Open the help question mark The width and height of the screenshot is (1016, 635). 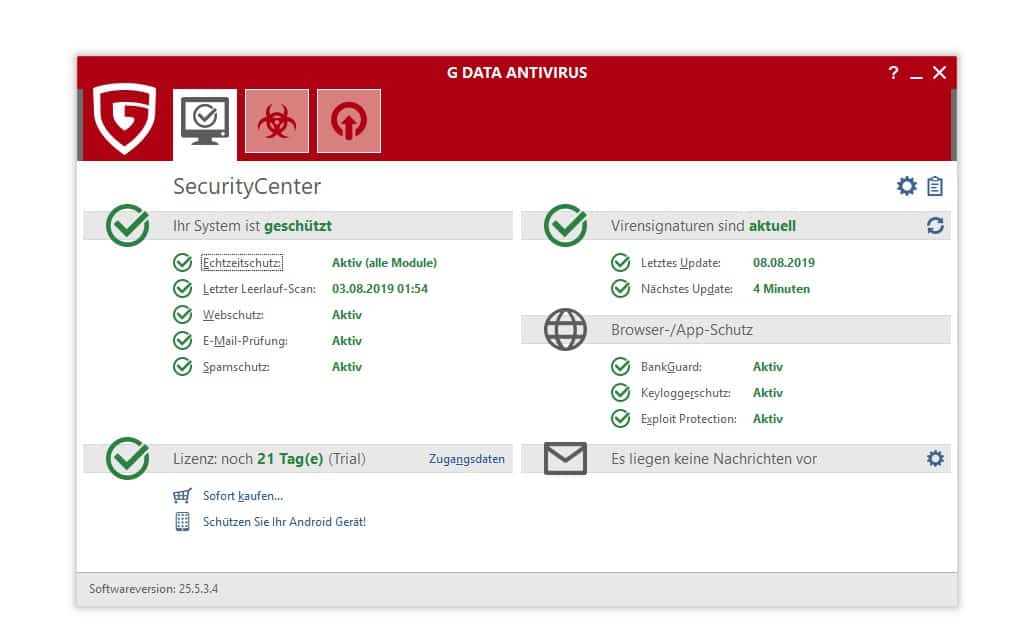point(893,73)
